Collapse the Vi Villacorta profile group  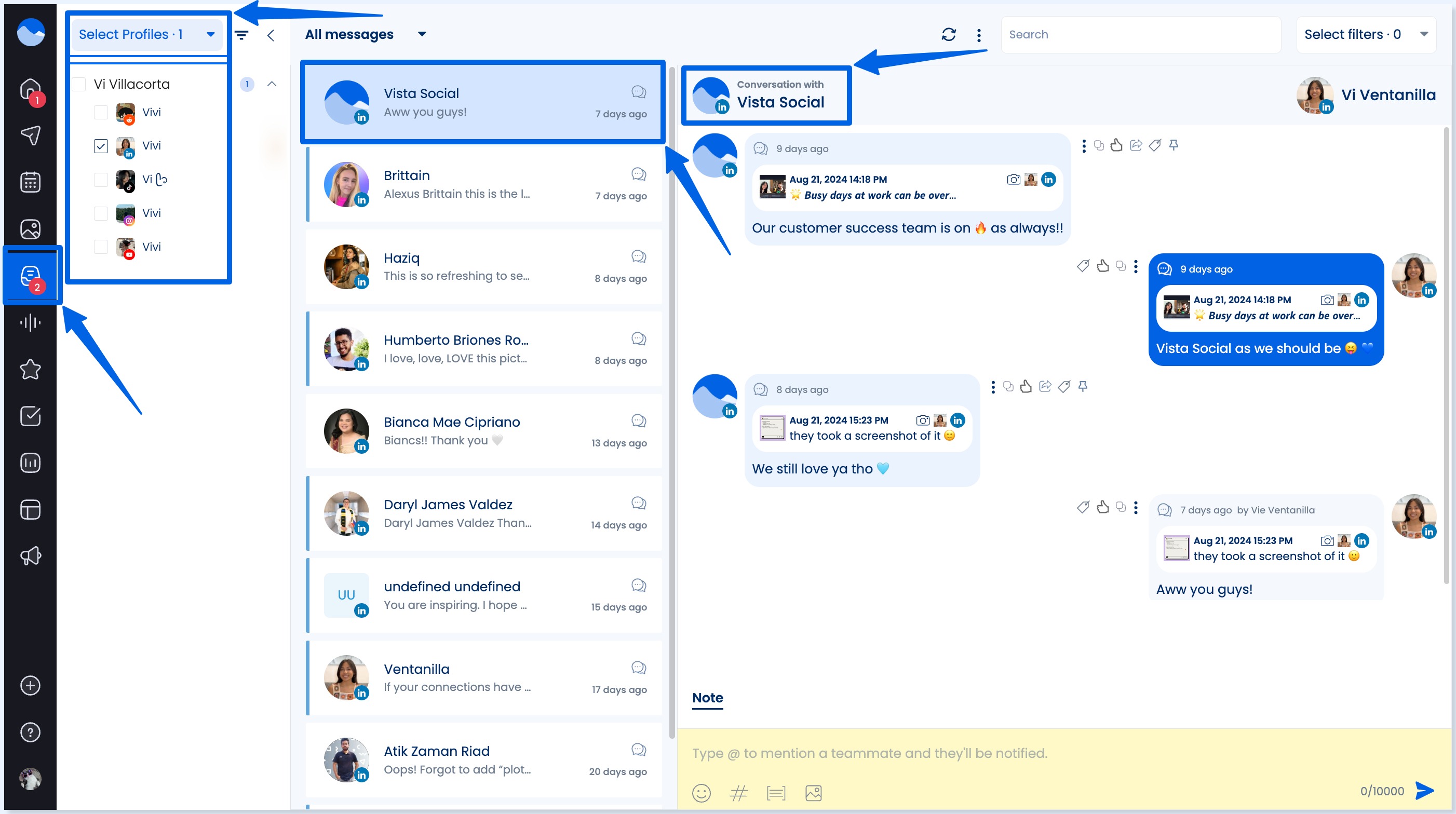272,84
